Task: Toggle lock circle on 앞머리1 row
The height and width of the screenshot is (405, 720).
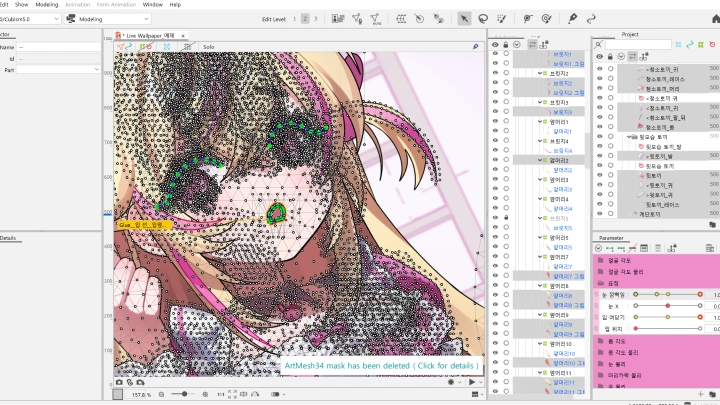Action: coord(506,121)
